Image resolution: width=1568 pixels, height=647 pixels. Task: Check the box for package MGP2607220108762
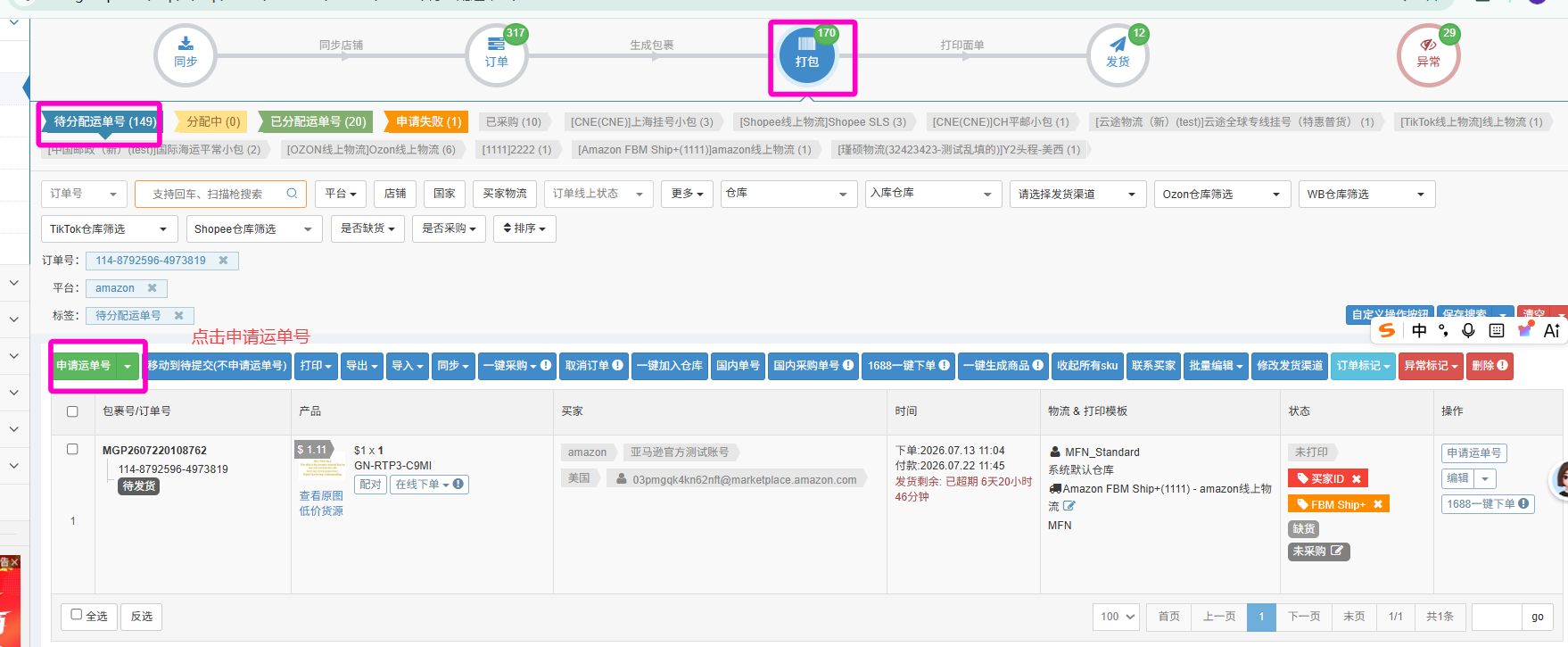pos(72,449)
